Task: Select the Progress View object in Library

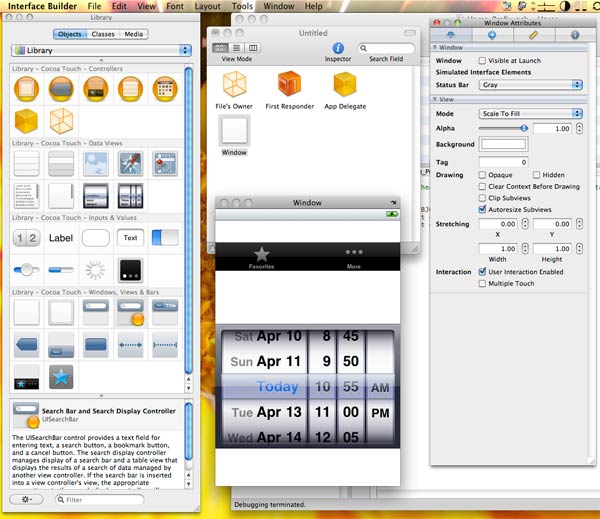Action: pos(61,270)
